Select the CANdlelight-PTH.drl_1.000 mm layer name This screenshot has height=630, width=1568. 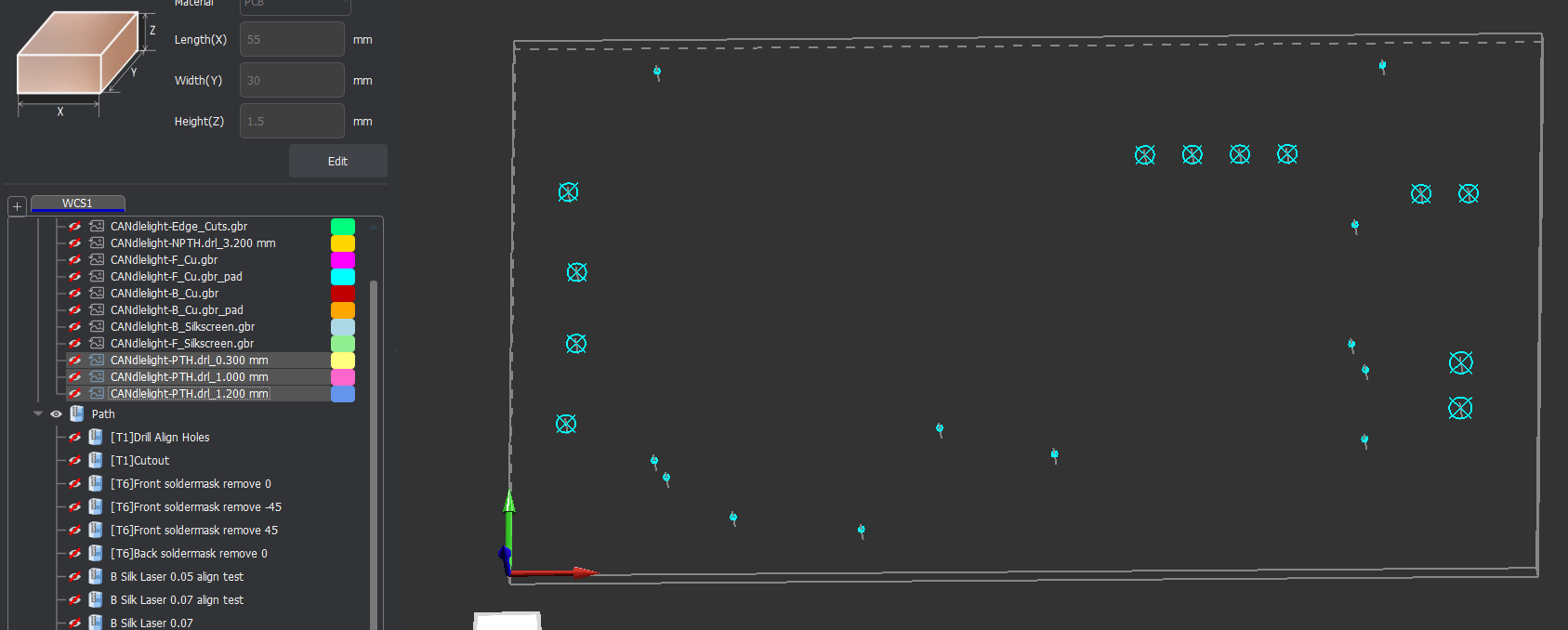click(x=189, y=376)
